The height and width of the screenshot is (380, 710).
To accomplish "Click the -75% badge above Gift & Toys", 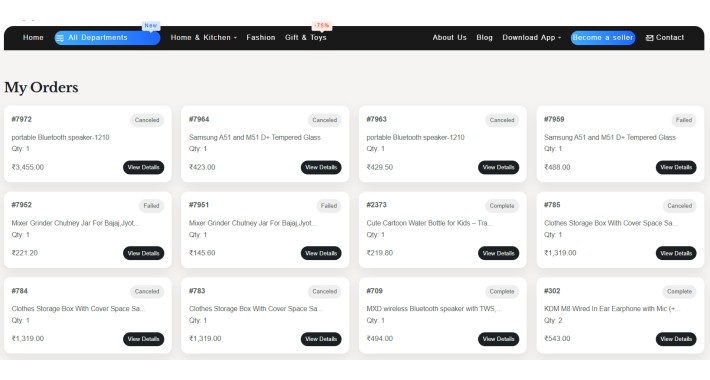I will pyautogui.click(x=322, y=25).
